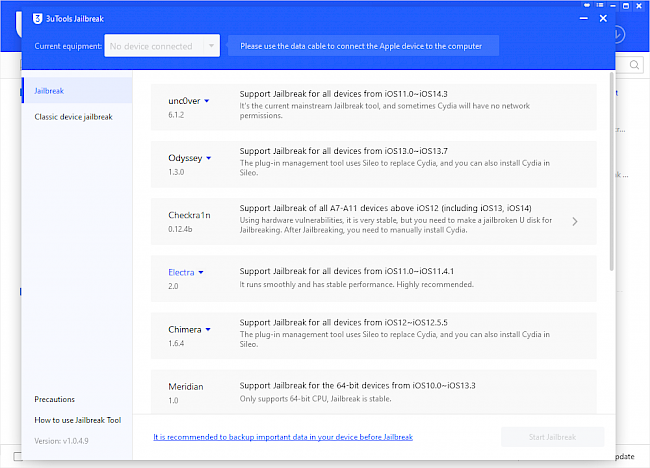
Task: Click the unc0ver iOS11.0~iOS14.3 support heading
Action: [x=343, y=94]
